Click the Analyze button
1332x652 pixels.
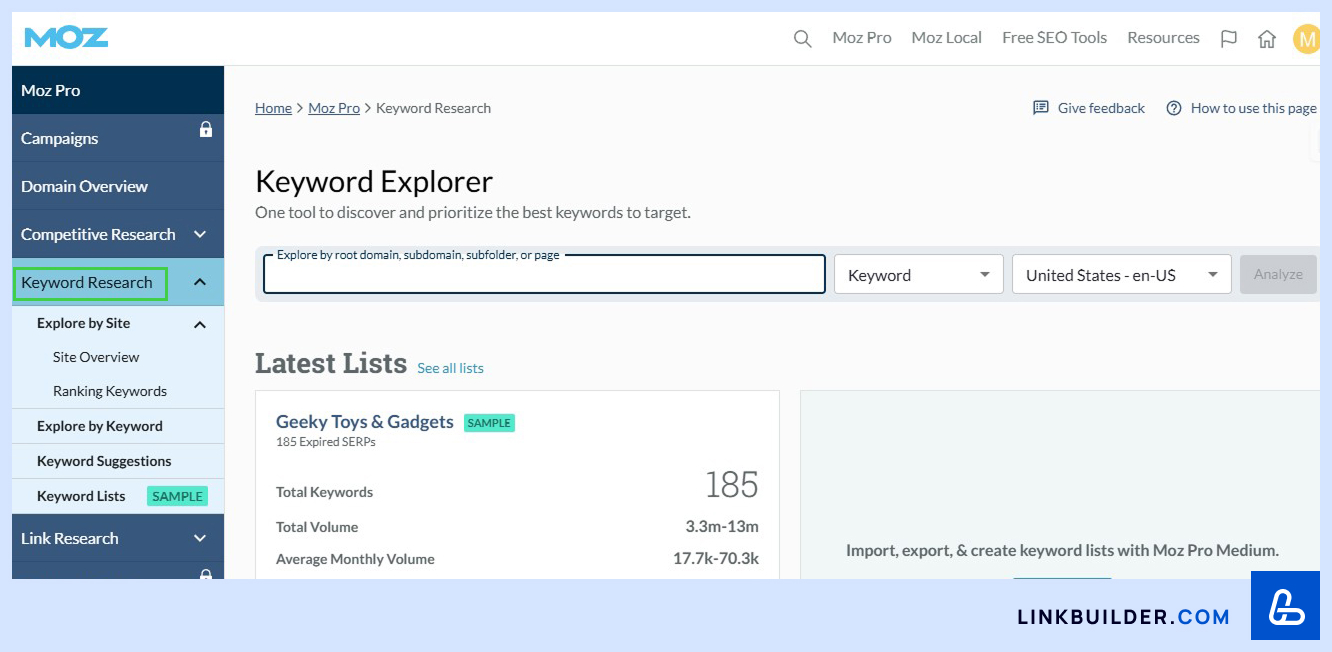coord(1278,274)
